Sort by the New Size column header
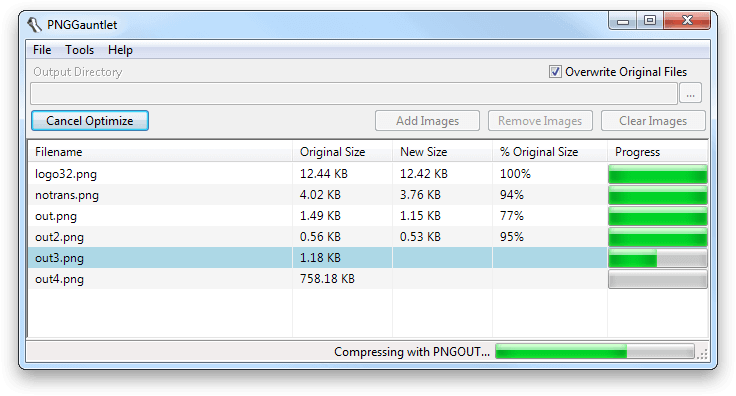This screenshot has width=736, height=396. [442, 152]
